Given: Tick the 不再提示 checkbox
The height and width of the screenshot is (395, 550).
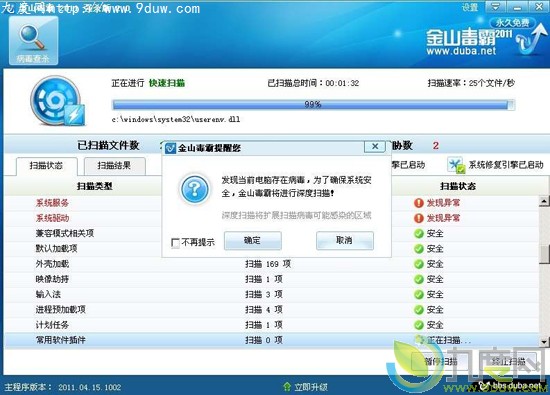Looking at the screenshot, I should pyautogui.click(x=175, y=242).
